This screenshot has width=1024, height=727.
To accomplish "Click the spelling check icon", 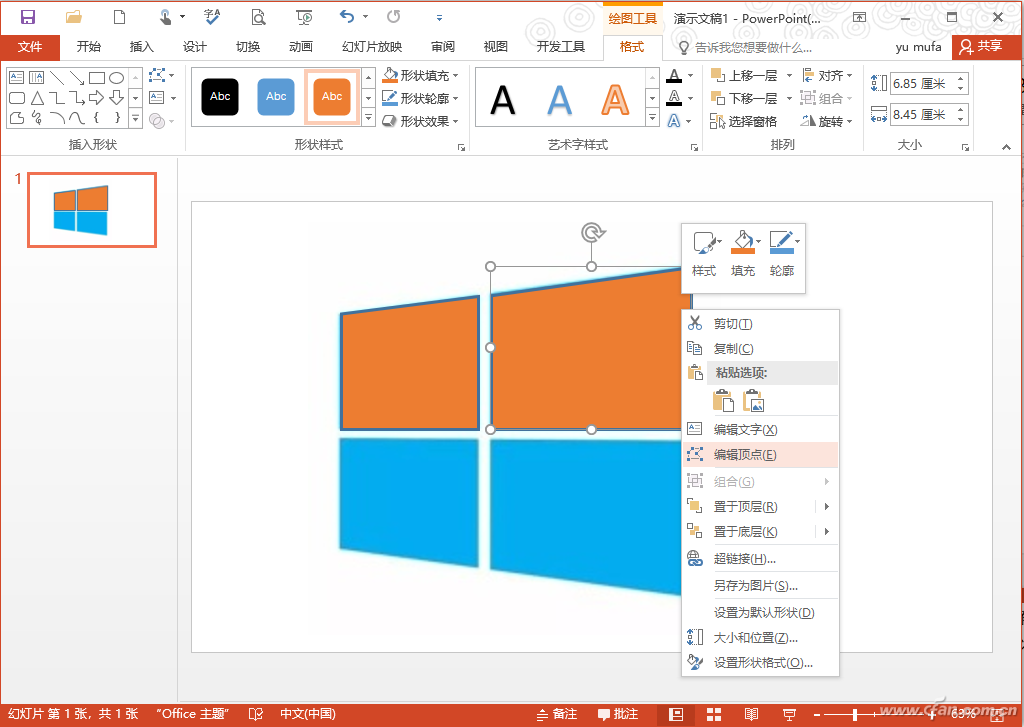I will (212, 18).
